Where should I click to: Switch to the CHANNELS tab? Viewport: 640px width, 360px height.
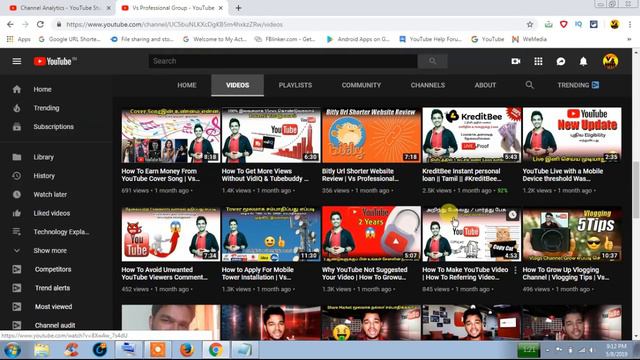[x=428, y=85]
